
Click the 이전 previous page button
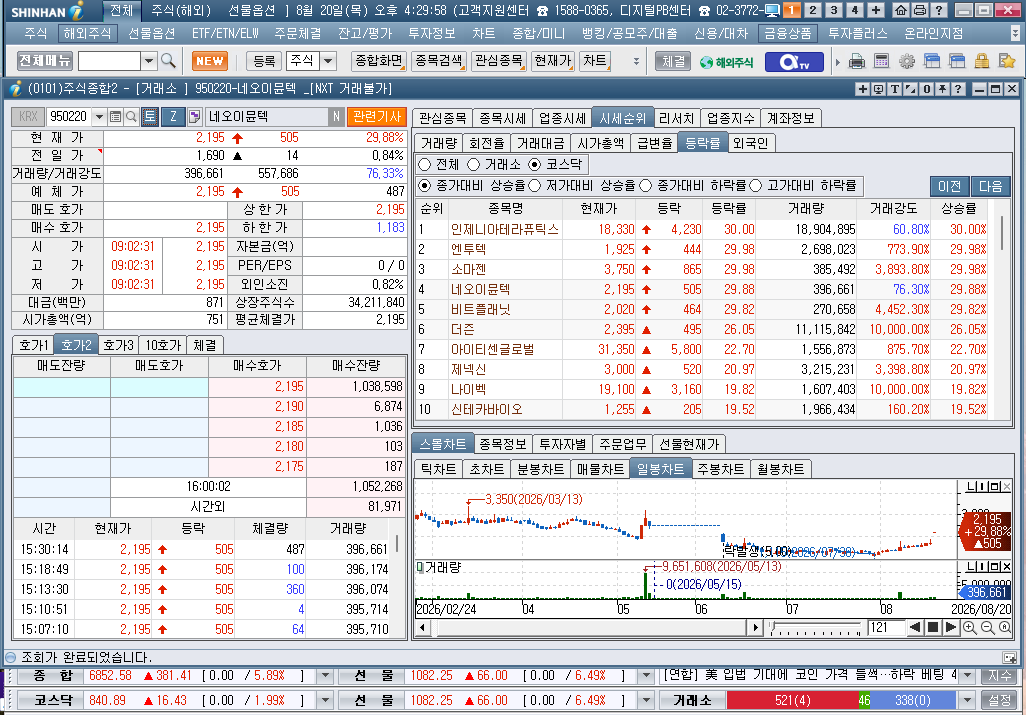click(949, 186)
